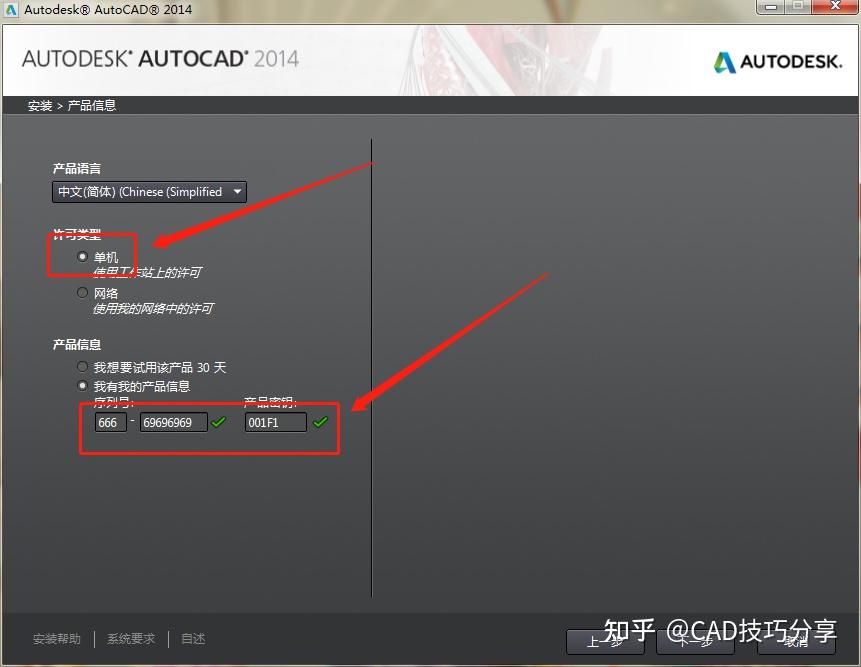The image size is (861, 667).
Task: Minimize the AutoCAD 2014 installer window
Action: point(771,7)
